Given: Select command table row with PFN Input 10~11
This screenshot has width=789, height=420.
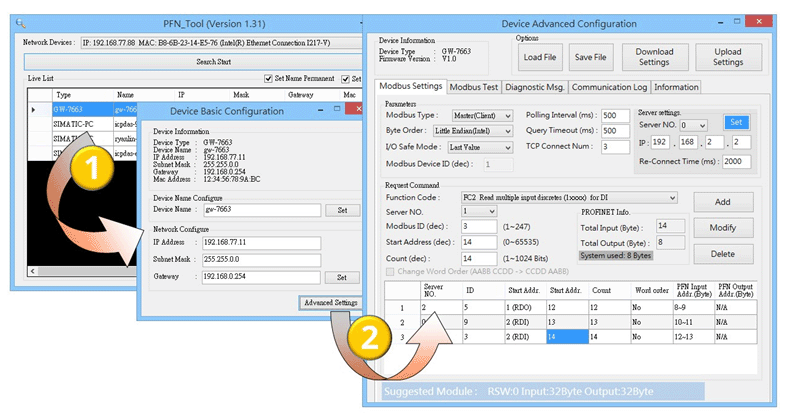Looking at the screenshot, I should [571, 322].
